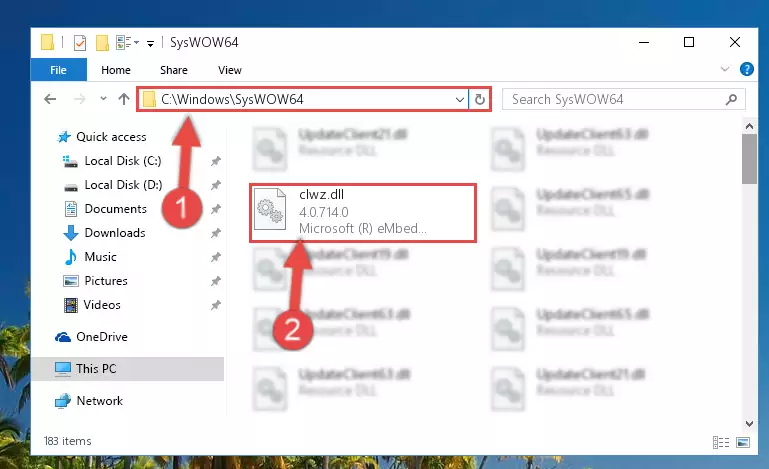This screenshot has height=469, width=769.
Task: Click the vertical scrollbar thumb
Action: click(x=749, y=159)
